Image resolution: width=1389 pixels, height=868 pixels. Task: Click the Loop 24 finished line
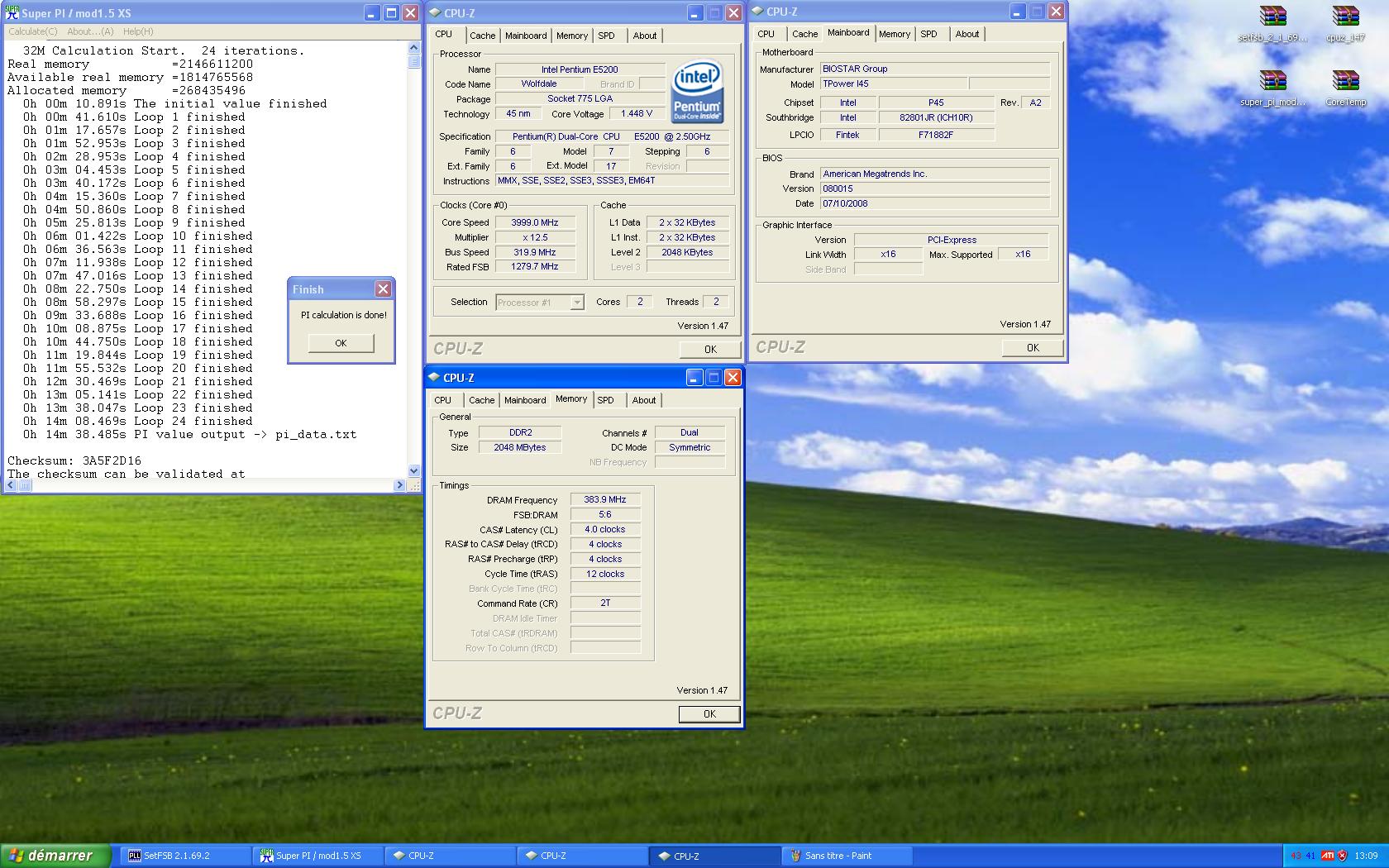[138, 421]
